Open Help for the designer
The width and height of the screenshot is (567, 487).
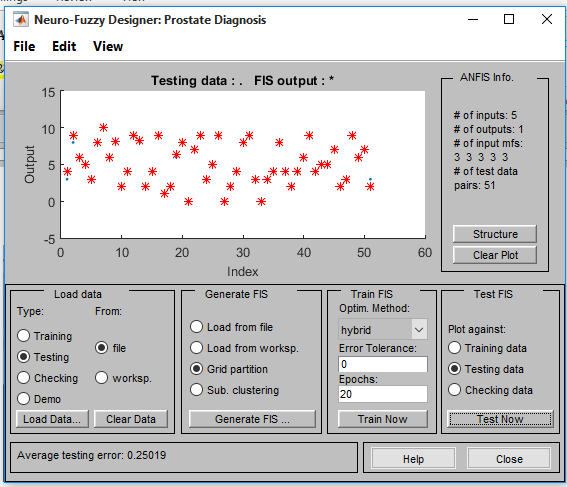(x=413, y=459)
